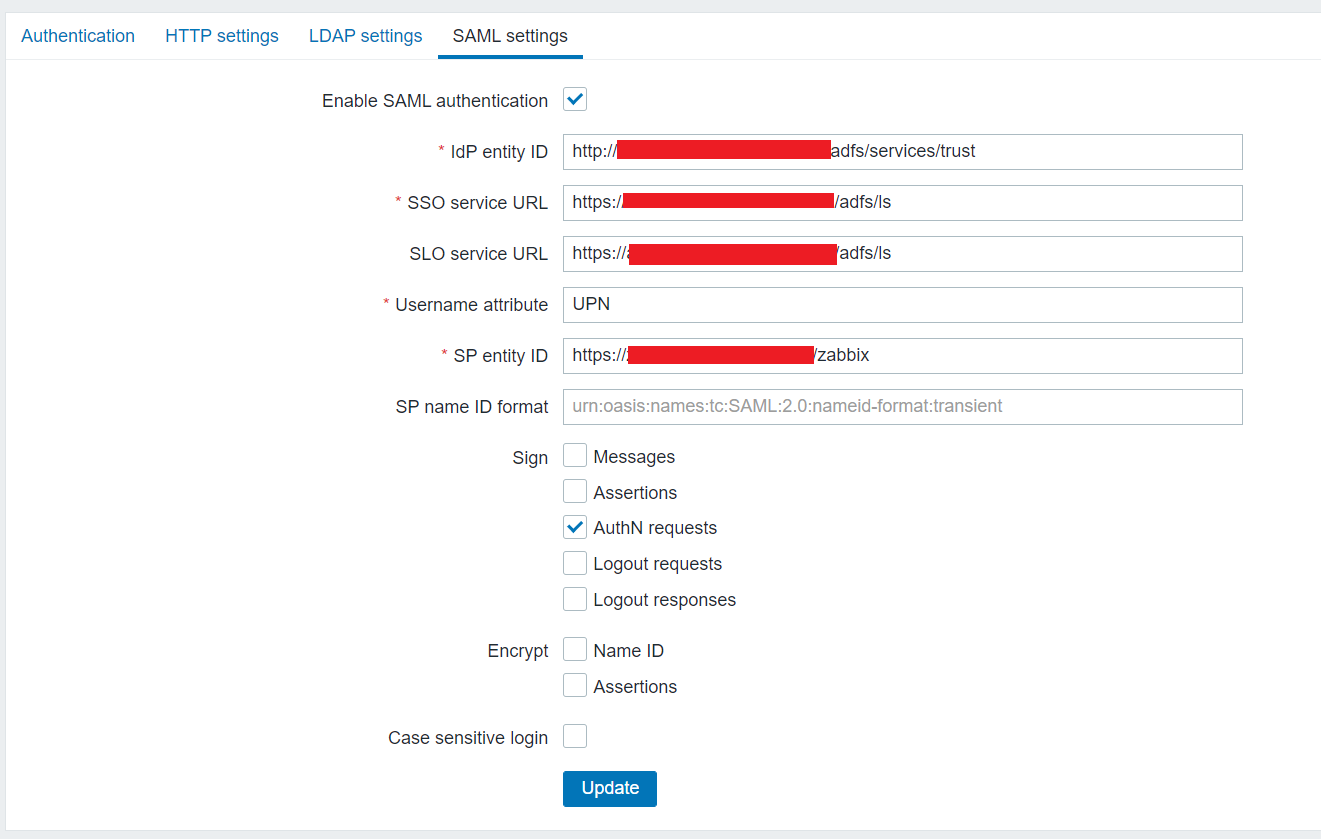Select the SSO service URL field

click(900, 202)
